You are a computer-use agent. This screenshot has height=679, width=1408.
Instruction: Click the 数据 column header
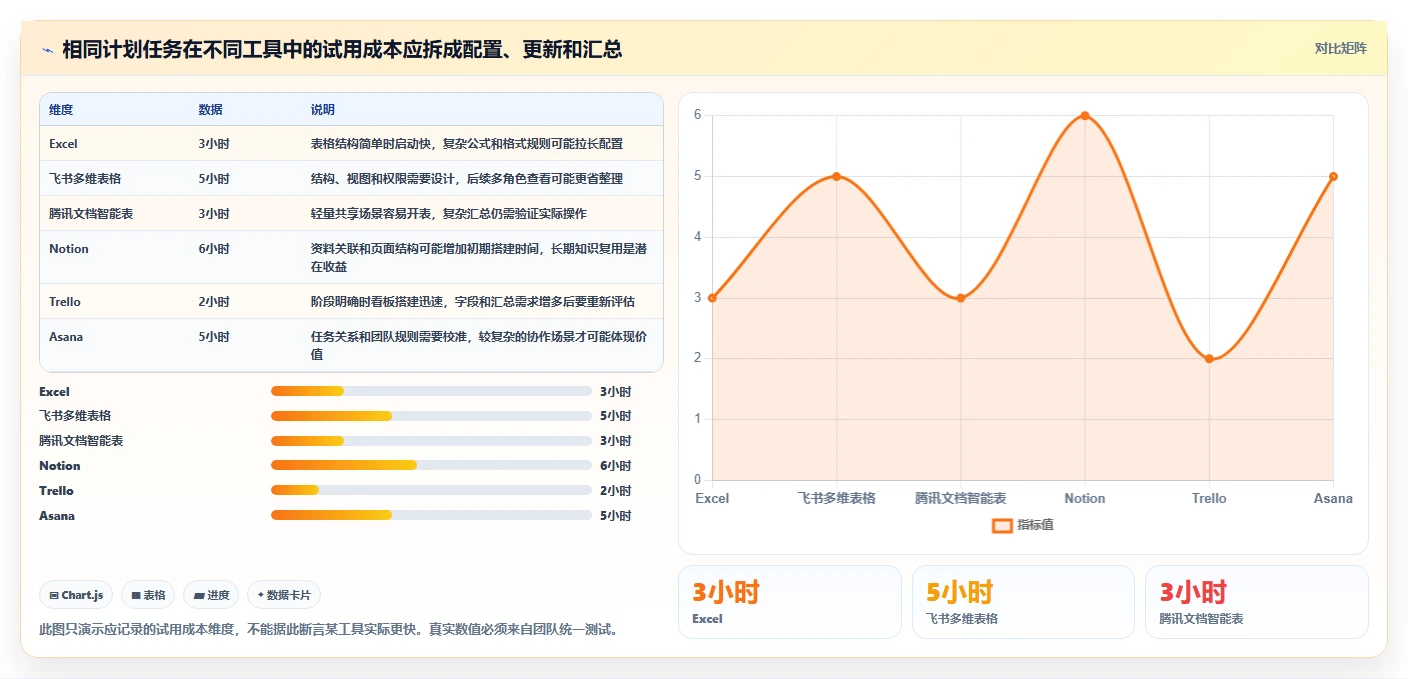tap(211, 109)
